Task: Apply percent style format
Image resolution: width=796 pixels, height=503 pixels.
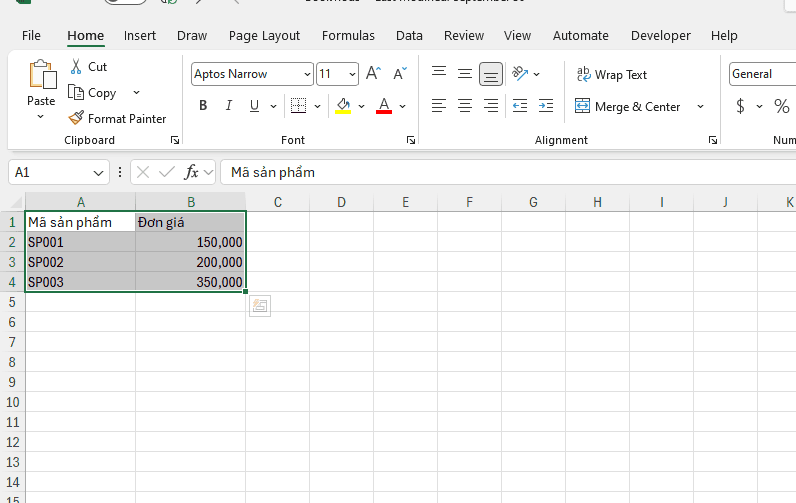Action: [x=782, y=106]
